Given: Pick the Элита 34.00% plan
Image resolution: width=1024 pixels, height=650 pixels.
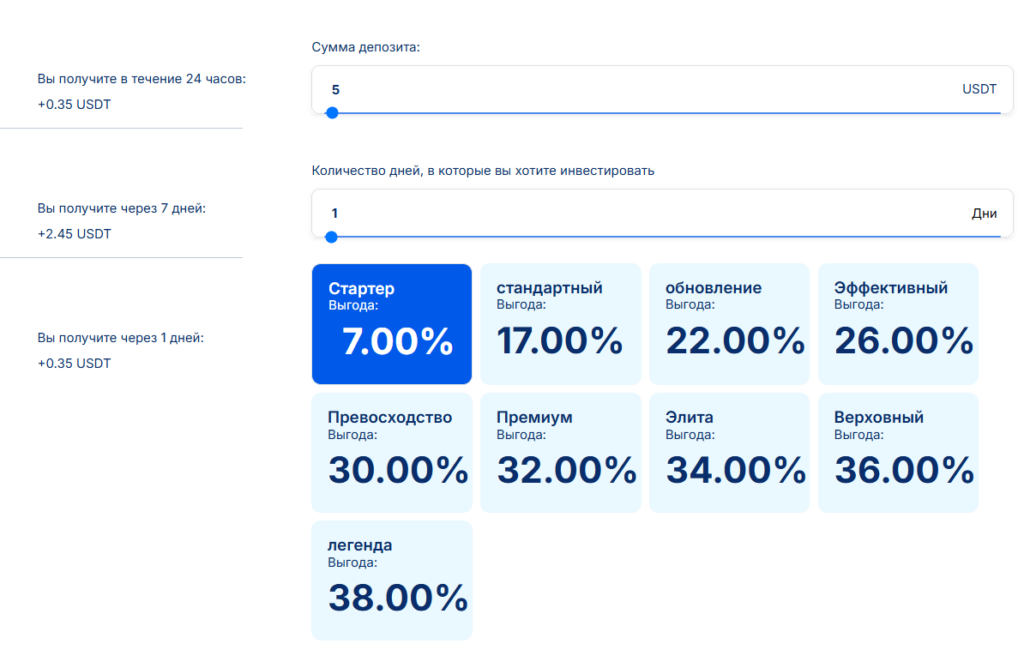Looking at the screenshot, I should click(x=729, y=452).
